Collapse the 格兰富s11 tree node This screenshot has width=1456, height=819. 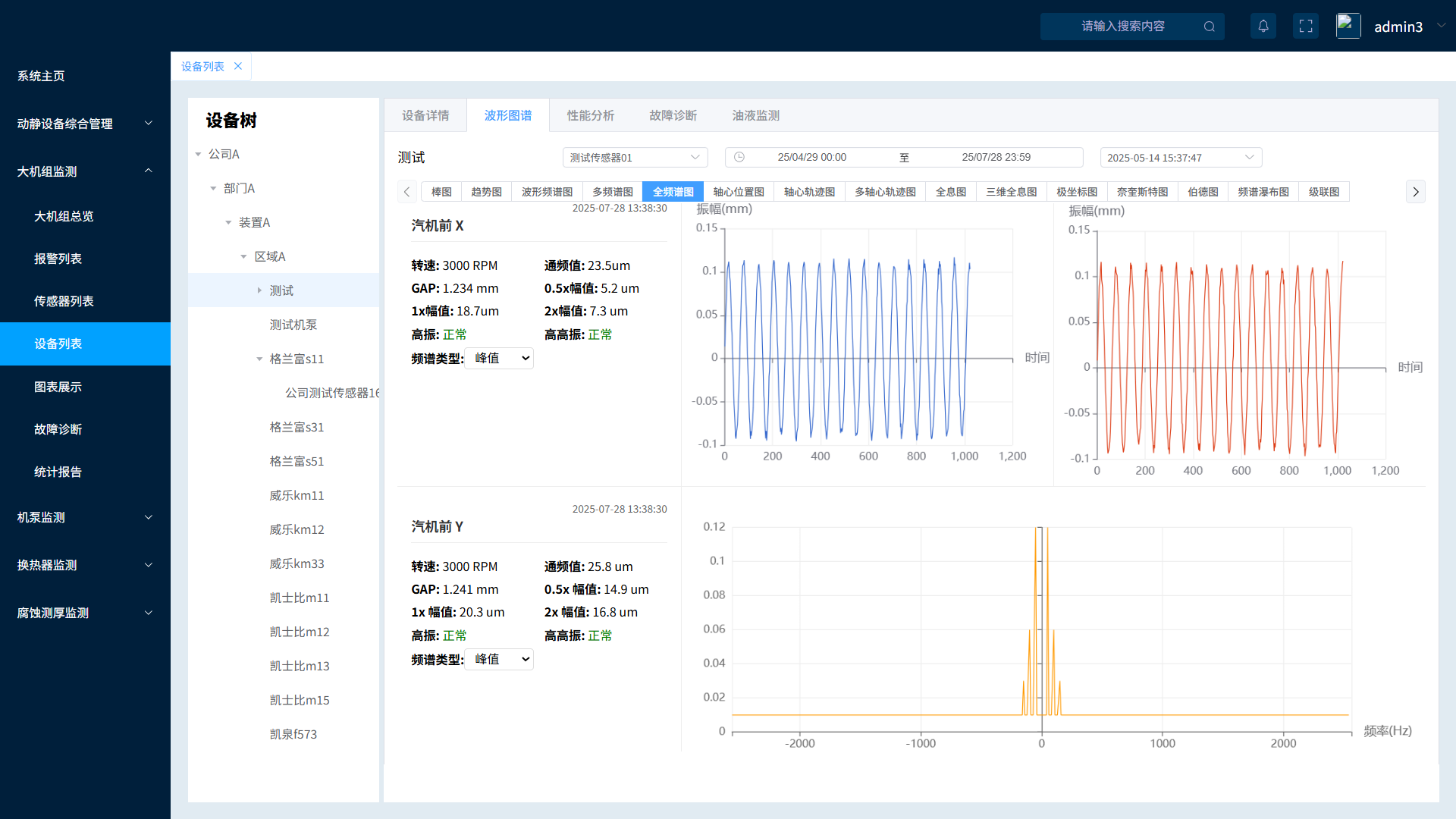point(259,359)
